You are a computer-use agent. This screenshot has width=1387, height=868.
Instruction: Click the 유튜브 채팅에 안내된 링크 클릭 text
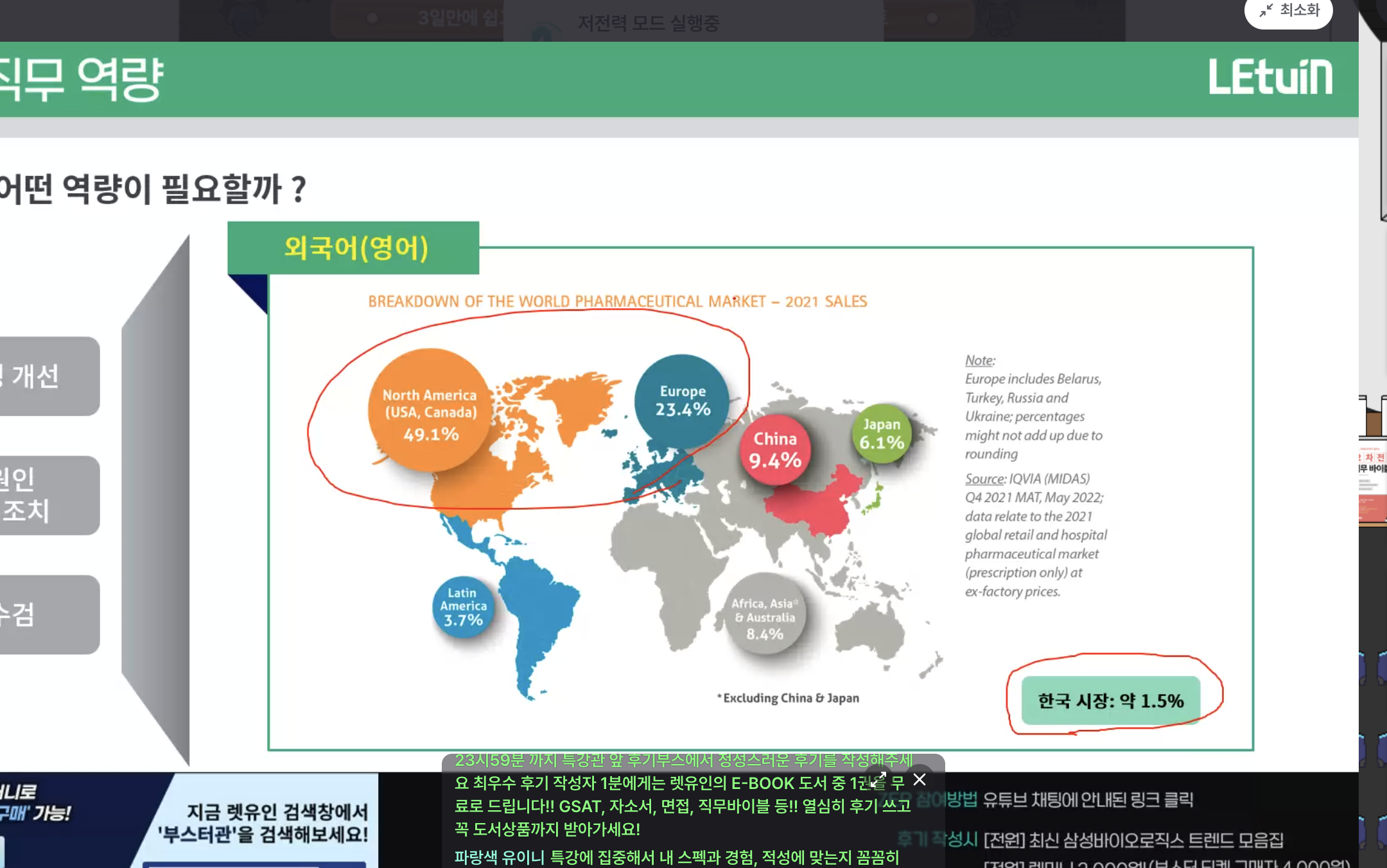[1088, 800]
